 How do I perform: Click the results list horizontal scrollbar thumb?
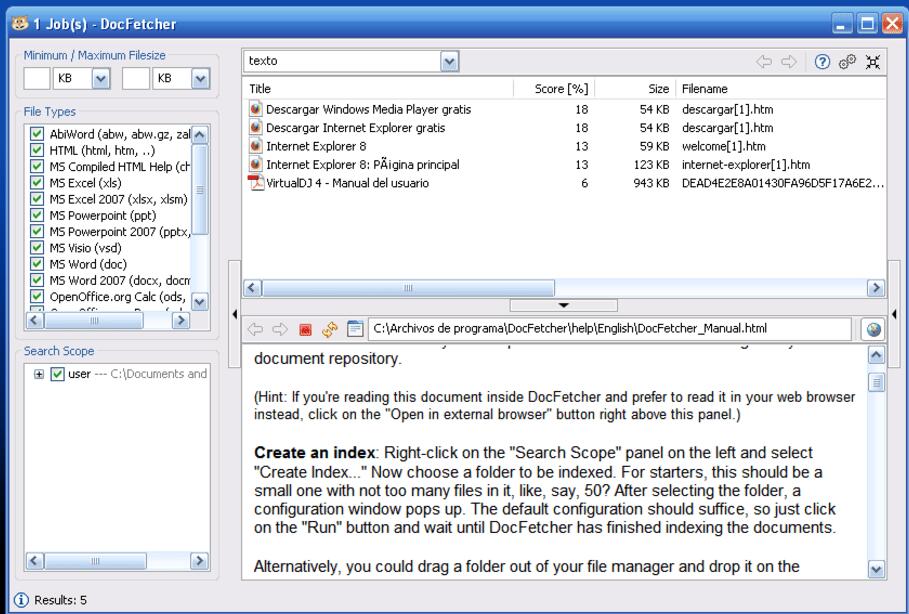click(406, 288)
